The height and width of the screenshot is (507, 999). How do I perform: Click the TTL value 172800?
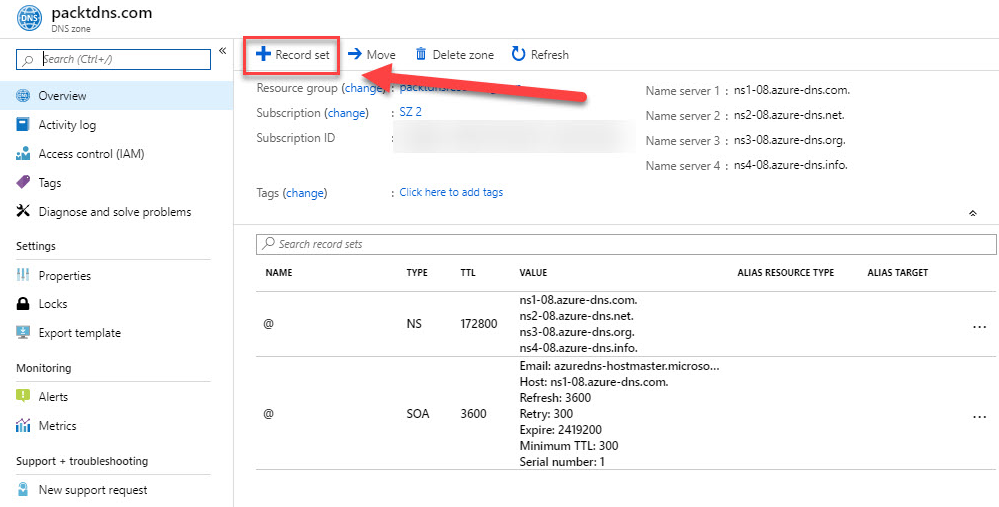478,324
